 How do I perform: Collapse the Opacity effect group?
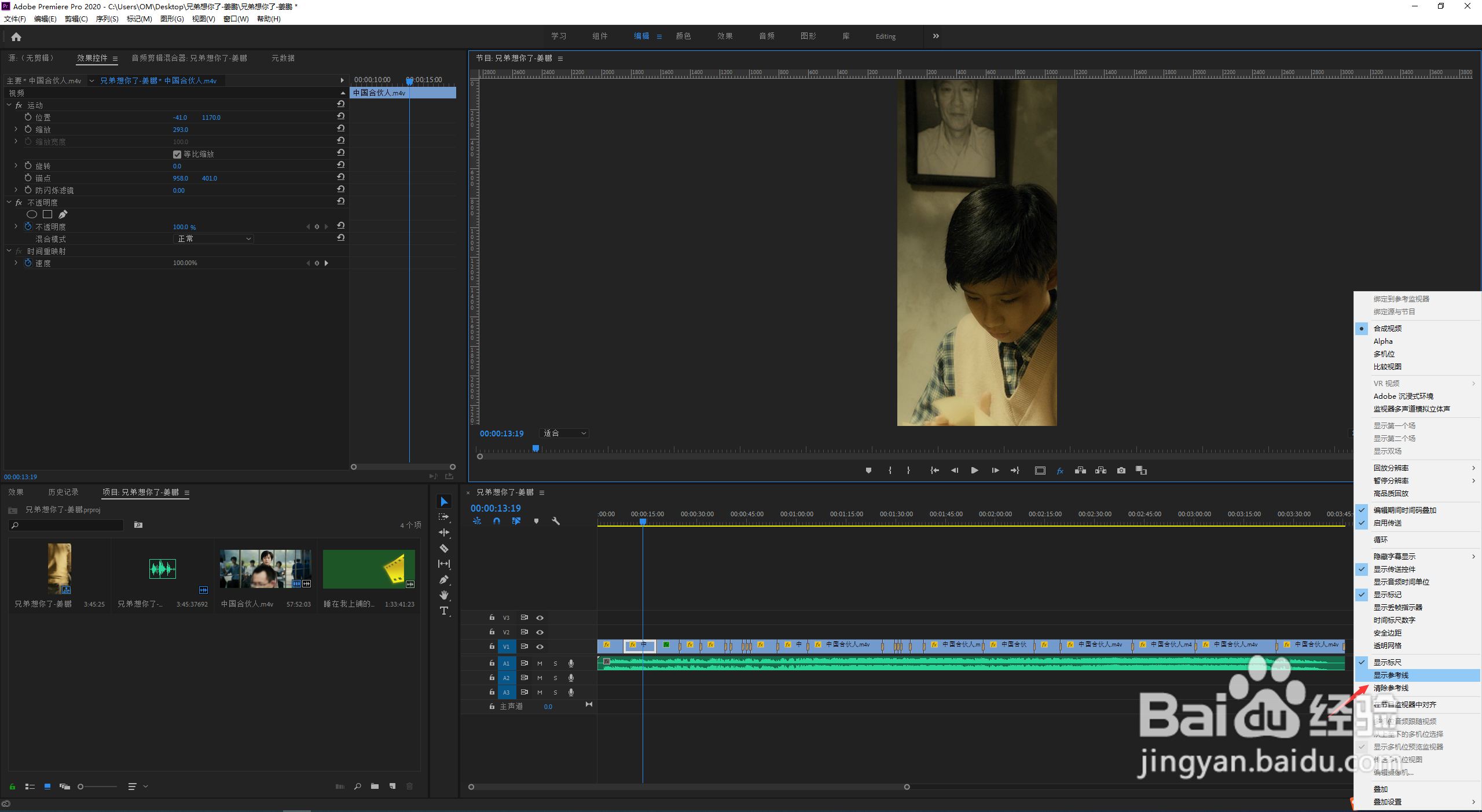[x=9, y=202]
